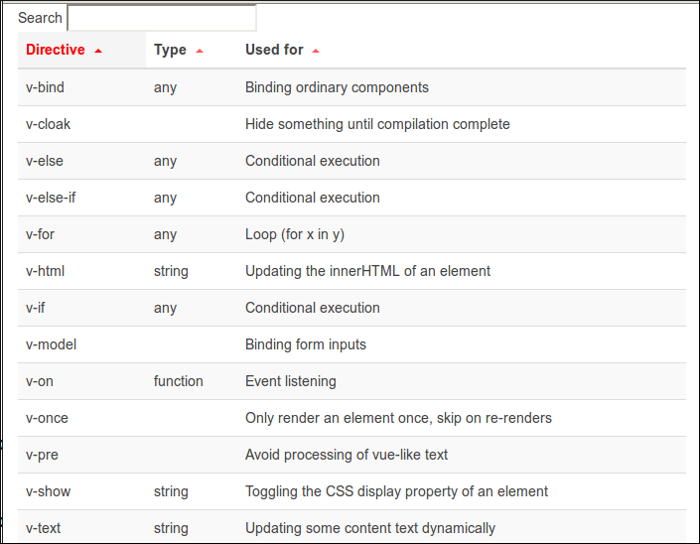700x544 pixels.
Task: Sort table by Type column header
Action: click(x=170, y=50)
